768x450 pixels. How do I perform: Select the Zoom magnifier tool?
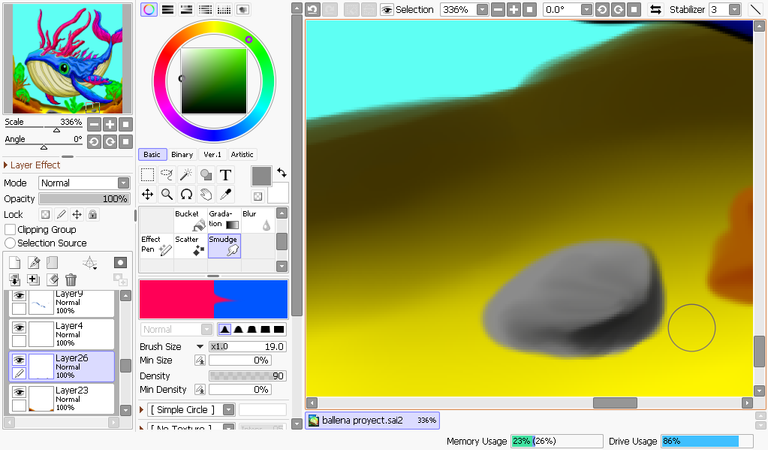click(167, 194)
